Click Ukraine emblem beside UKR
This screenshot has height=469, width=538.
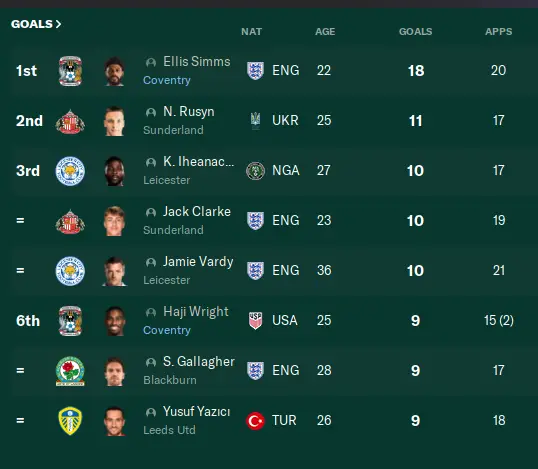[255, 120]
